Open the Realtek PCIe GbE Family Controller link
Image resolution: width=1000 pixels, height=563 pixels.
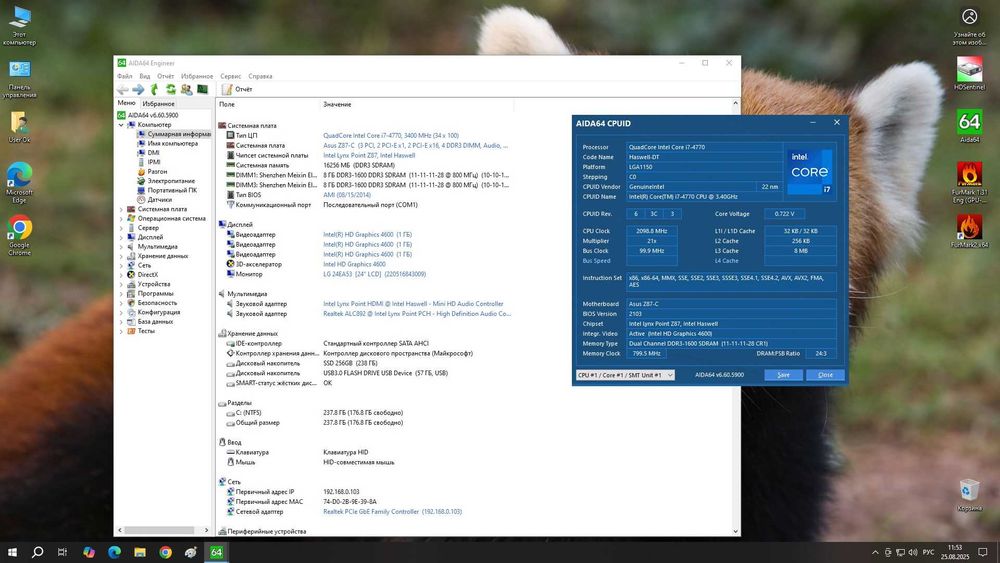(392, 511)
